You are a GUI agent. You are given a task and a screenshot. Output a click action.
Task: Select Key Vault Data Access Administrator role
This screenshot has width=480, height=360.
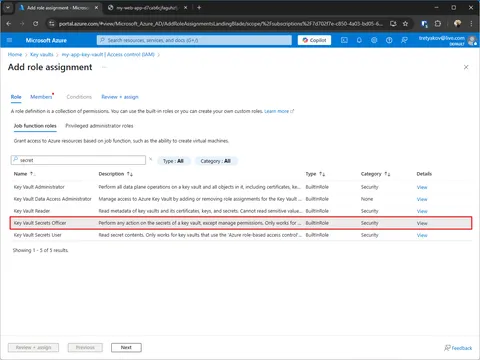click(241, 199)
